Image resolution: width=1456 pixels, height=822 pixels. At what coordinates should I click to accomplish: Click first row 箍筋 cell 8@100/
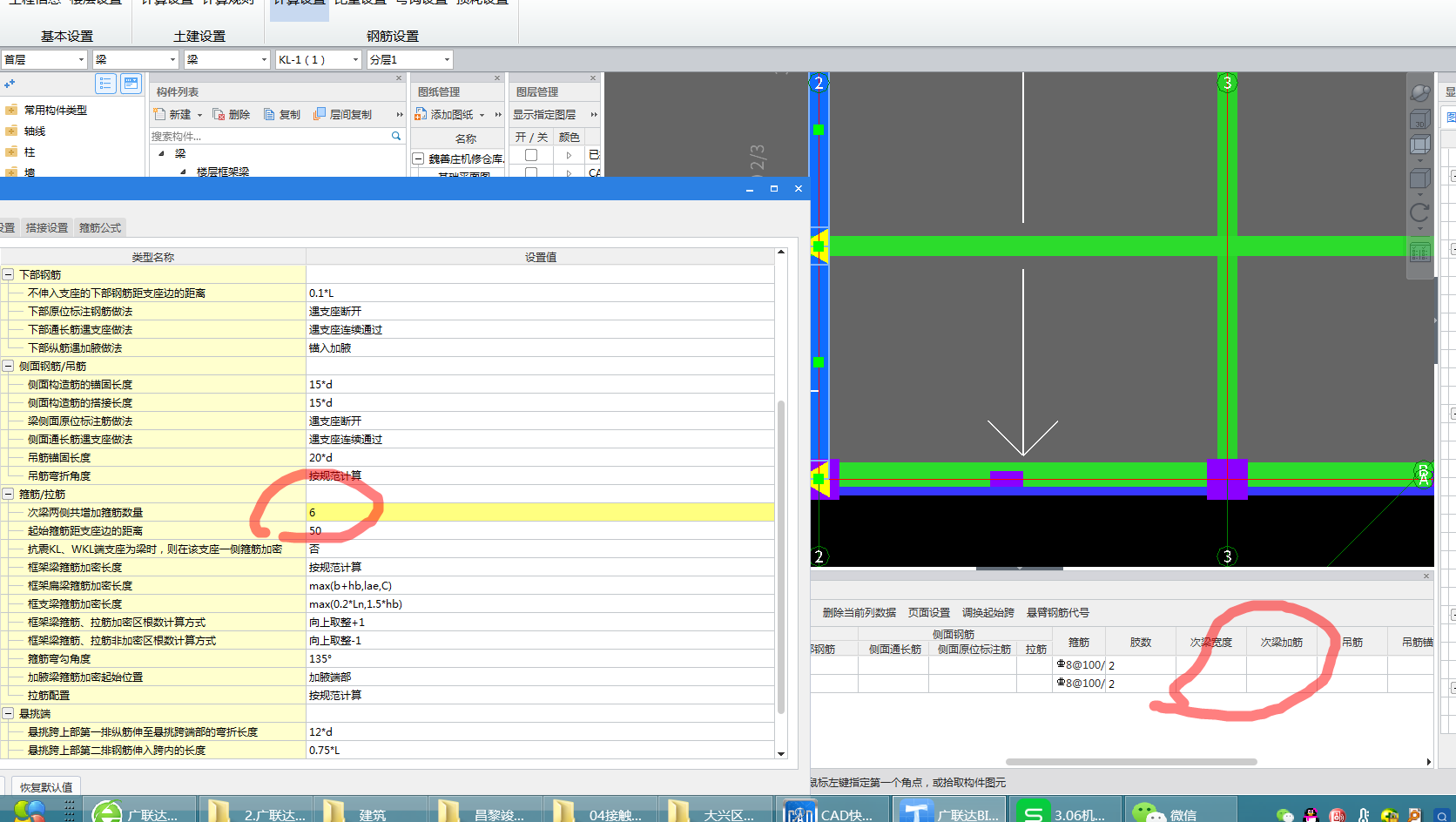1080,664
